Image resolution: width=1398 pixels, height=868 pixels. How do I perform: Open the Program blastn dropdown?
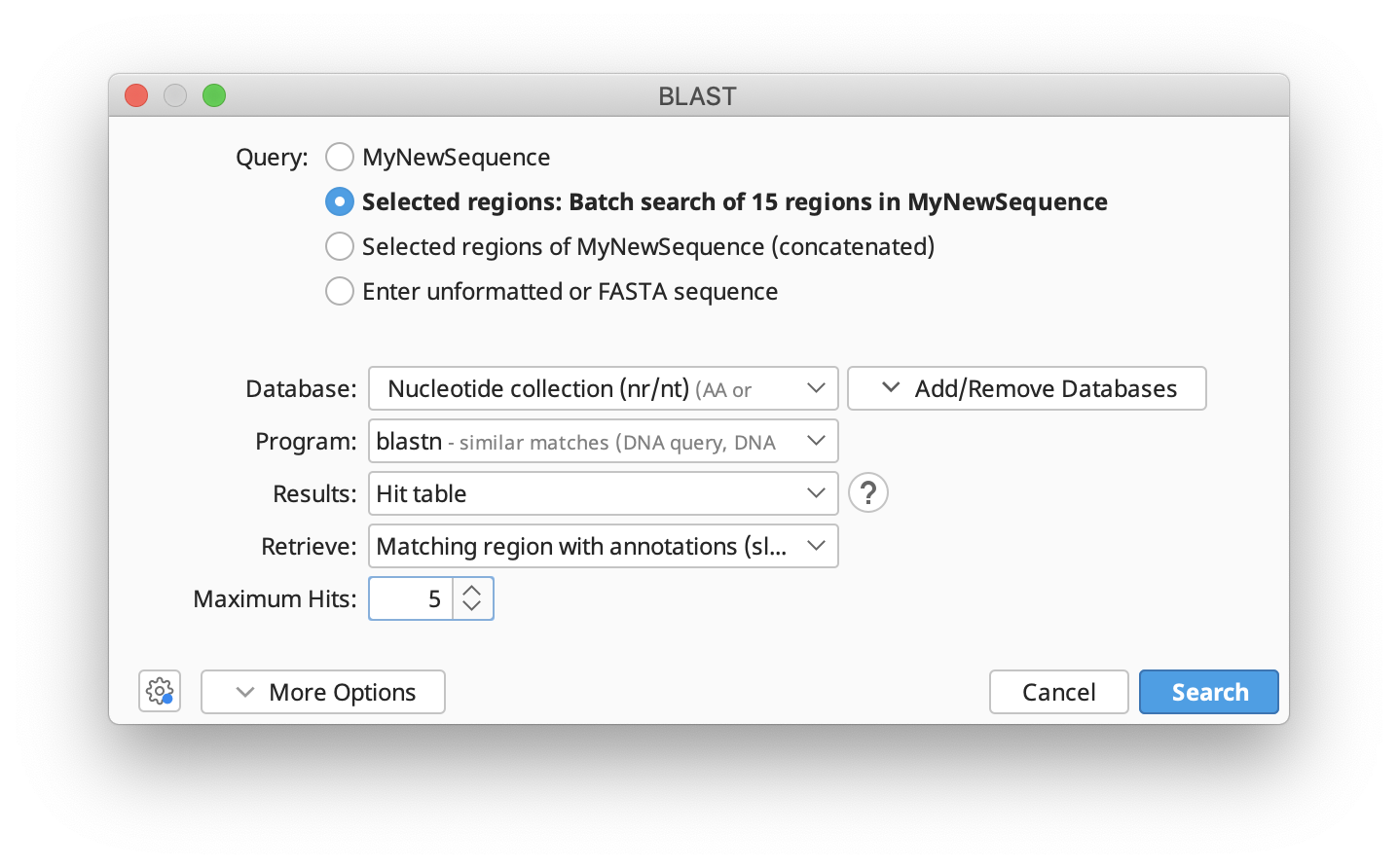[x=603, y=441]
